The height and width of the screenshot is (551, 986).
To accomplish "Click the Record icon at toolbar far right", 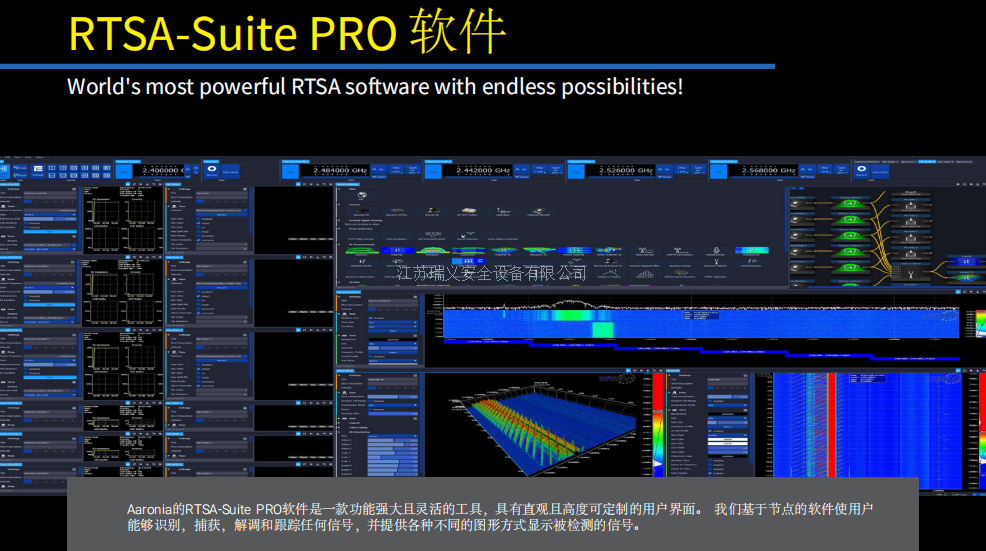I will point(862,171).
